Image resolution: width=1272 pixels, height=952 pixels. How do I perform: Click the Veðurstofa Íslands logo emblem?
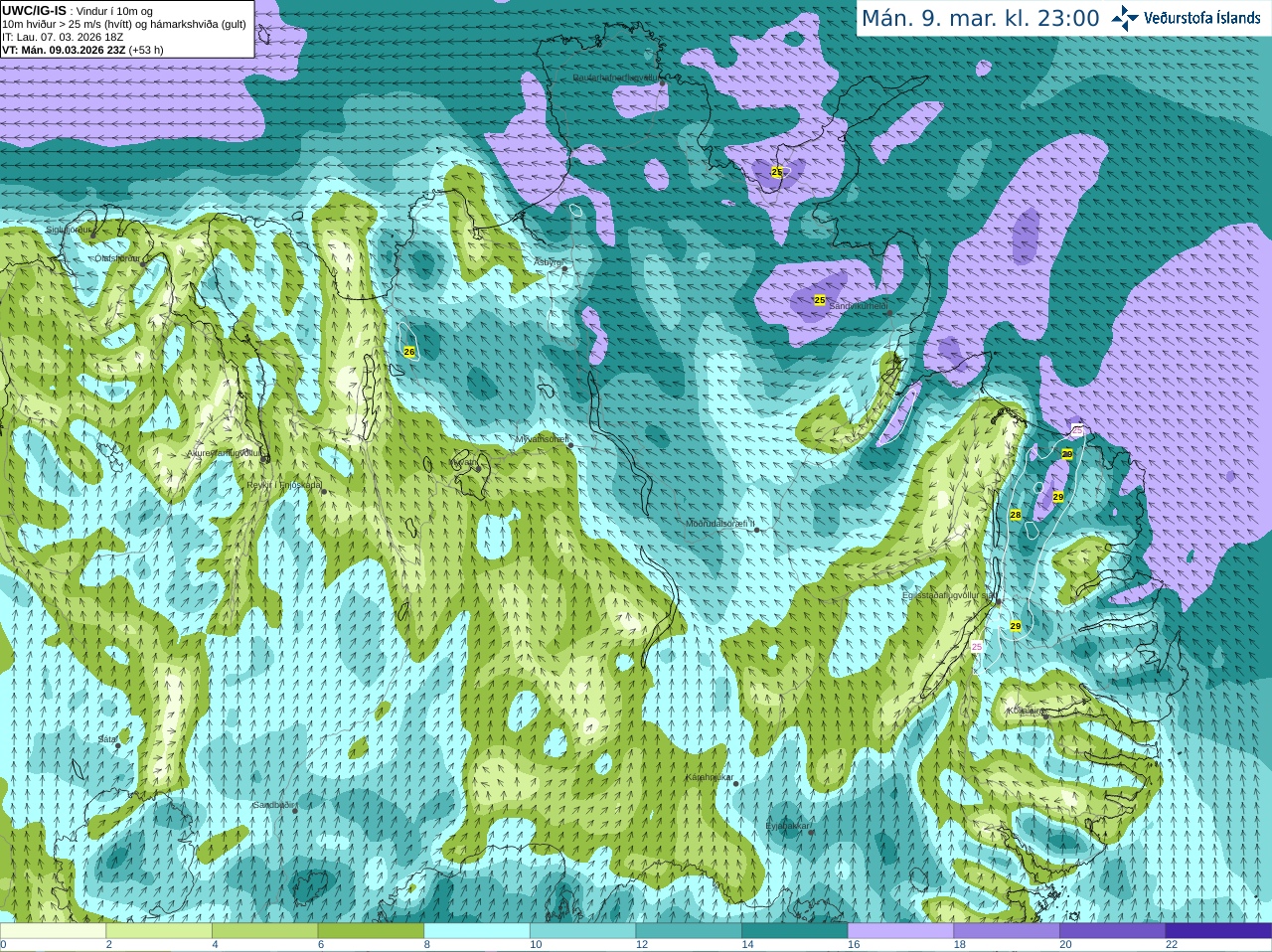click(1125, 18)
